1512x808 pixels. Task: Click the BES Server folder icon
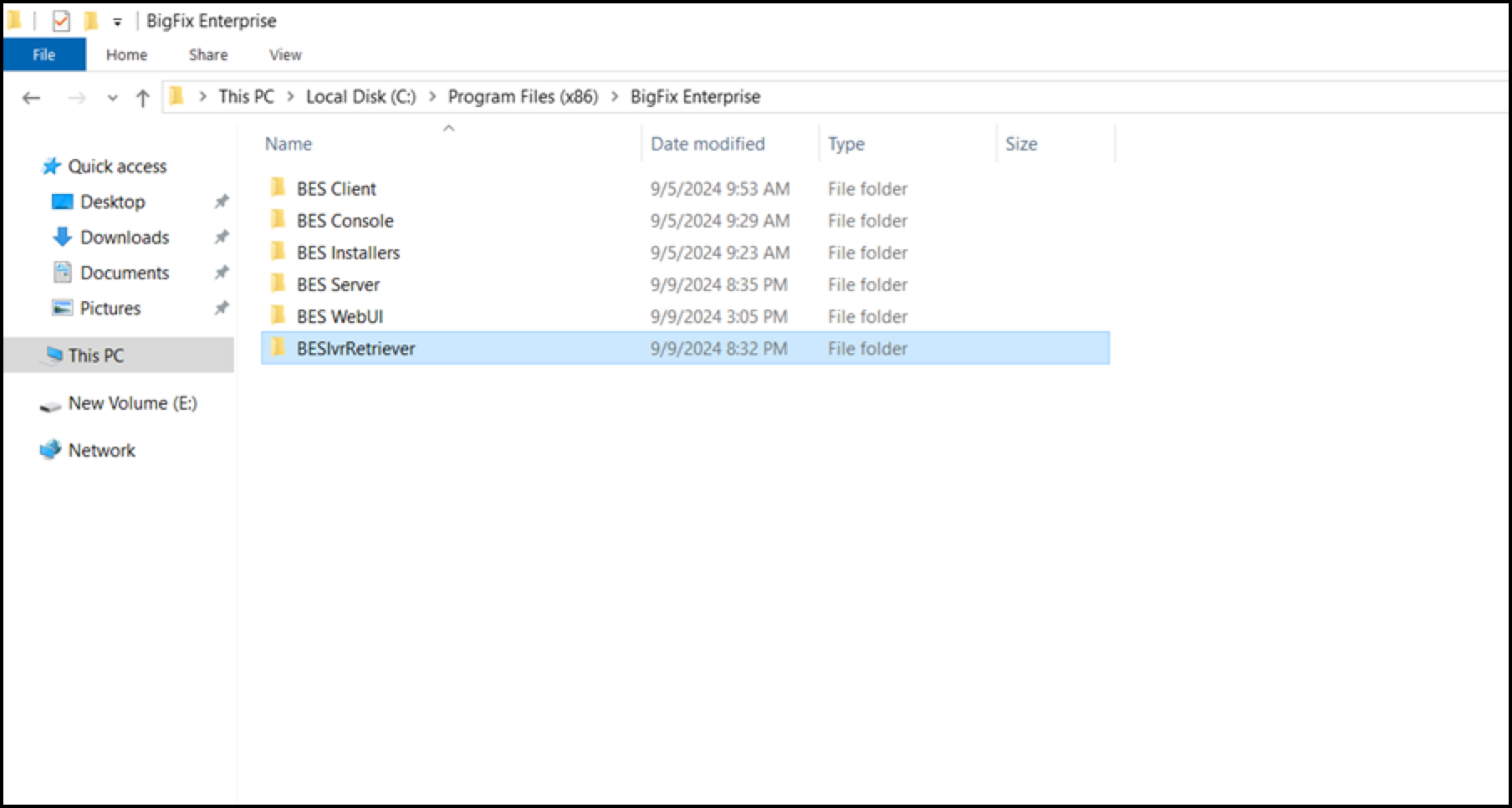pyautogui.click(x=278, y=283)
